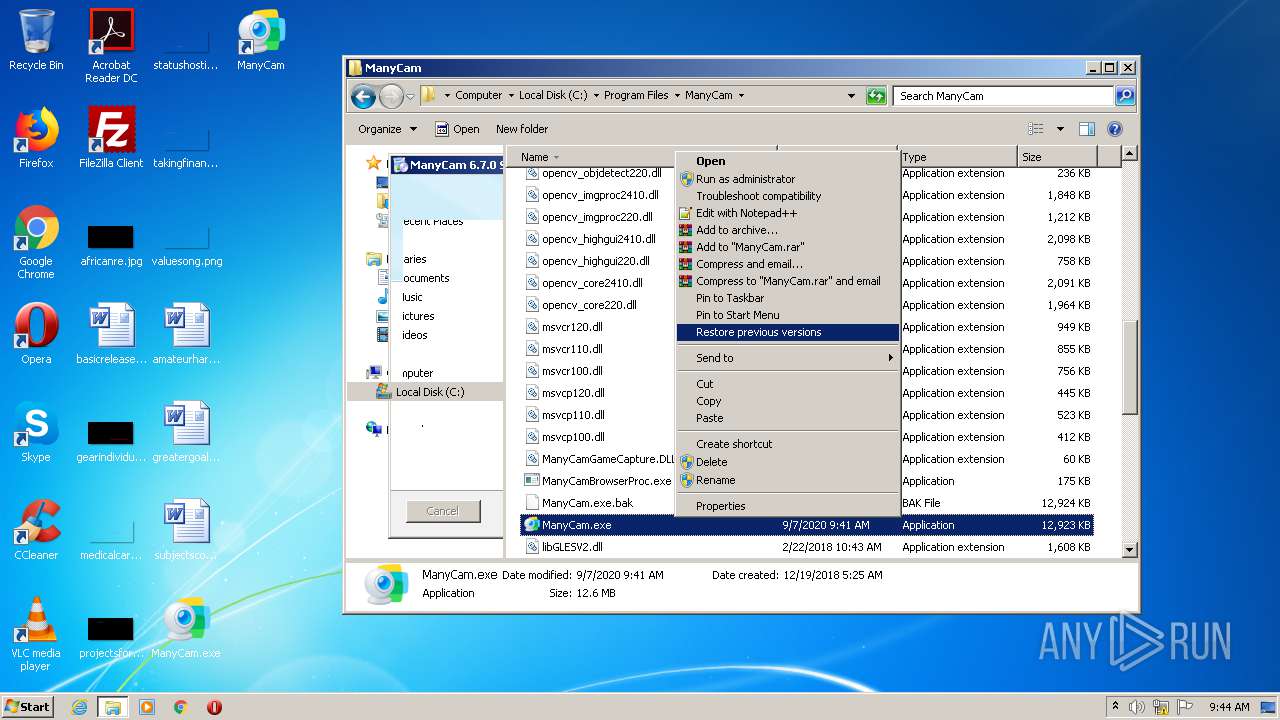Screen dimensions: 1280x720
Task: Expand the Program Files breadcrumb arrow
Action: pos(676,96)
